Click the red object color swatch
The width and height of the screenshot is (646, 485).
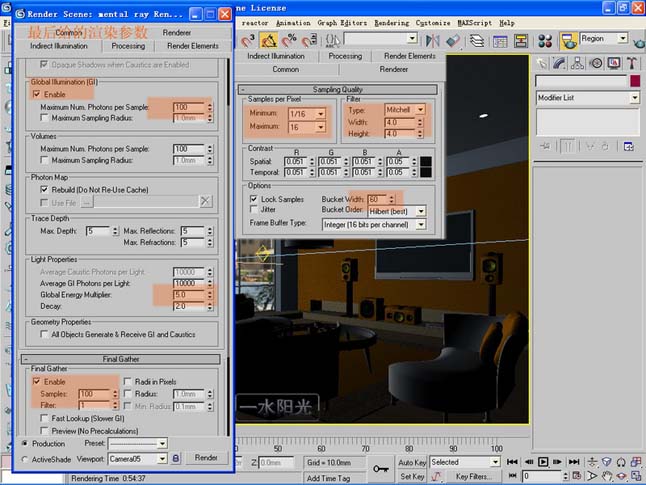coord(635,81)
